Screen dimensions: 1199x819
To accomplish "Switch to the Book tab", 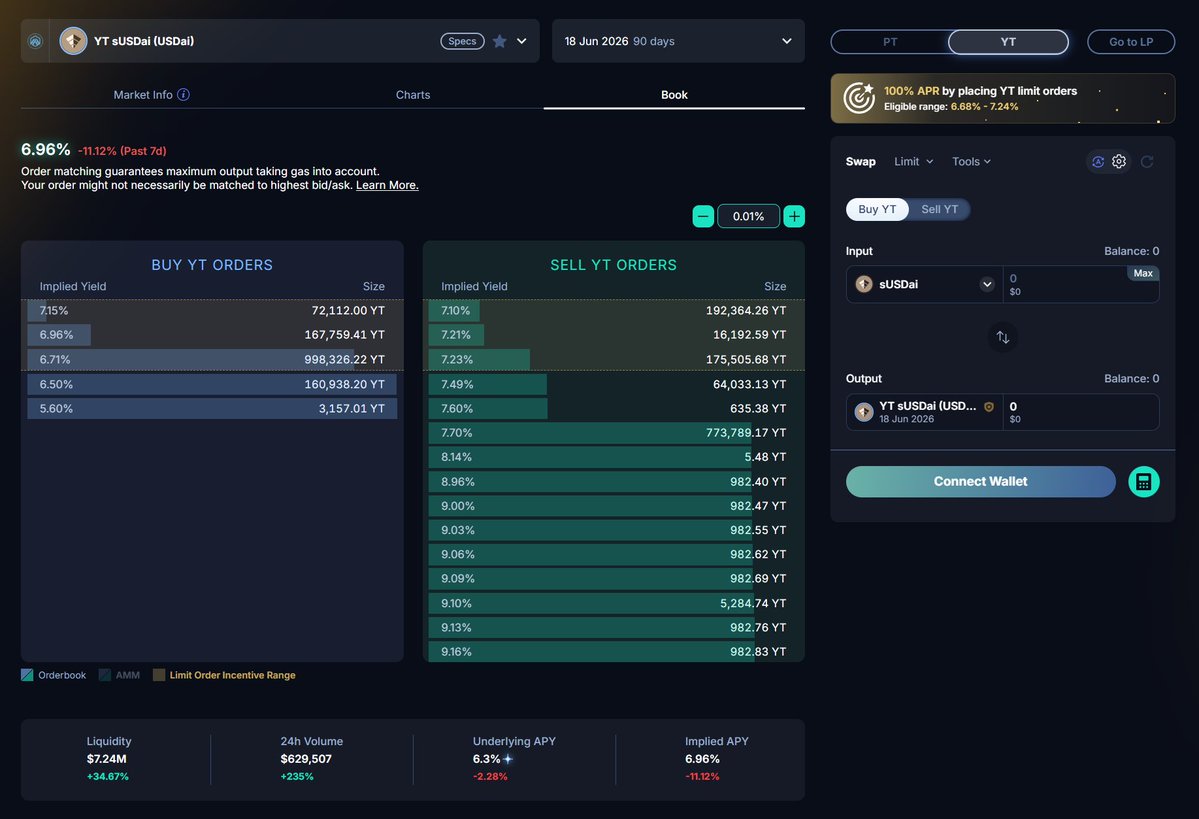I will click(674, 95).
